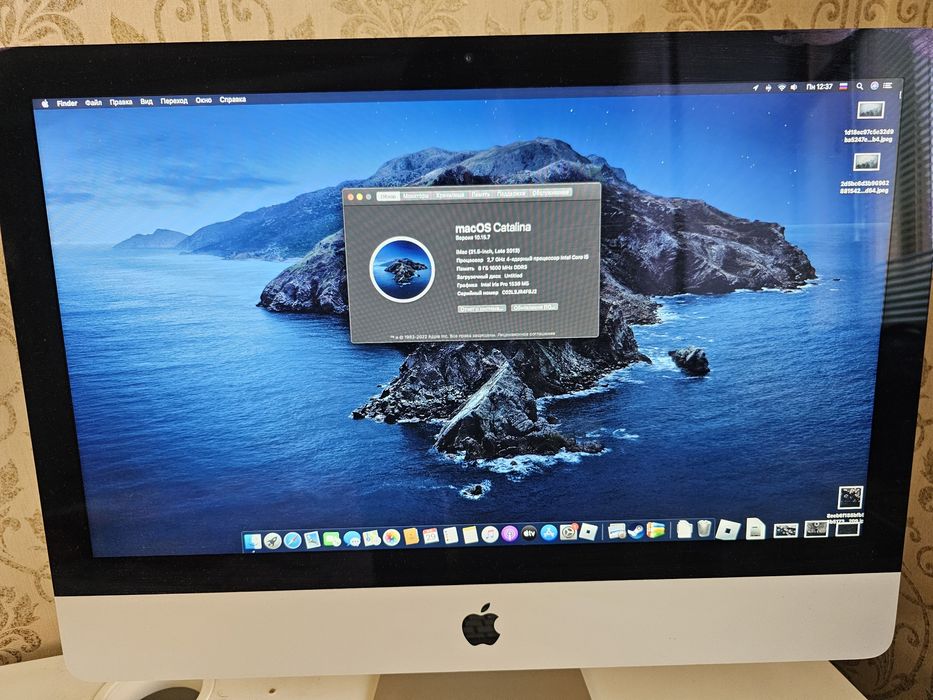Select Обзор tab in About window
The height and width of the screenshot is (700, 933).
pos(388,196)
